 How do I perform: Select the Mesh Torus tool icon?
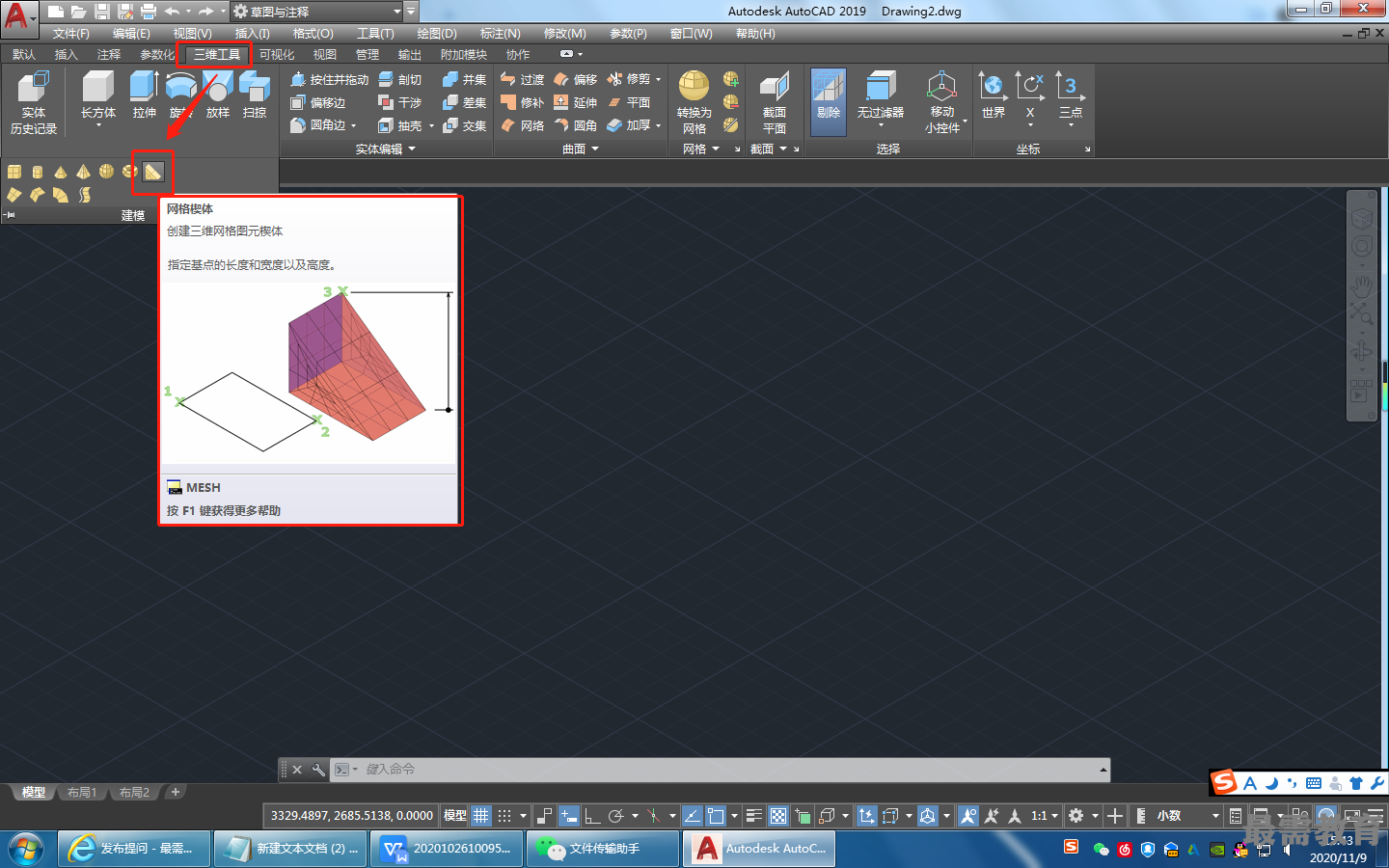pyautogui.click(x=130, y=172)
